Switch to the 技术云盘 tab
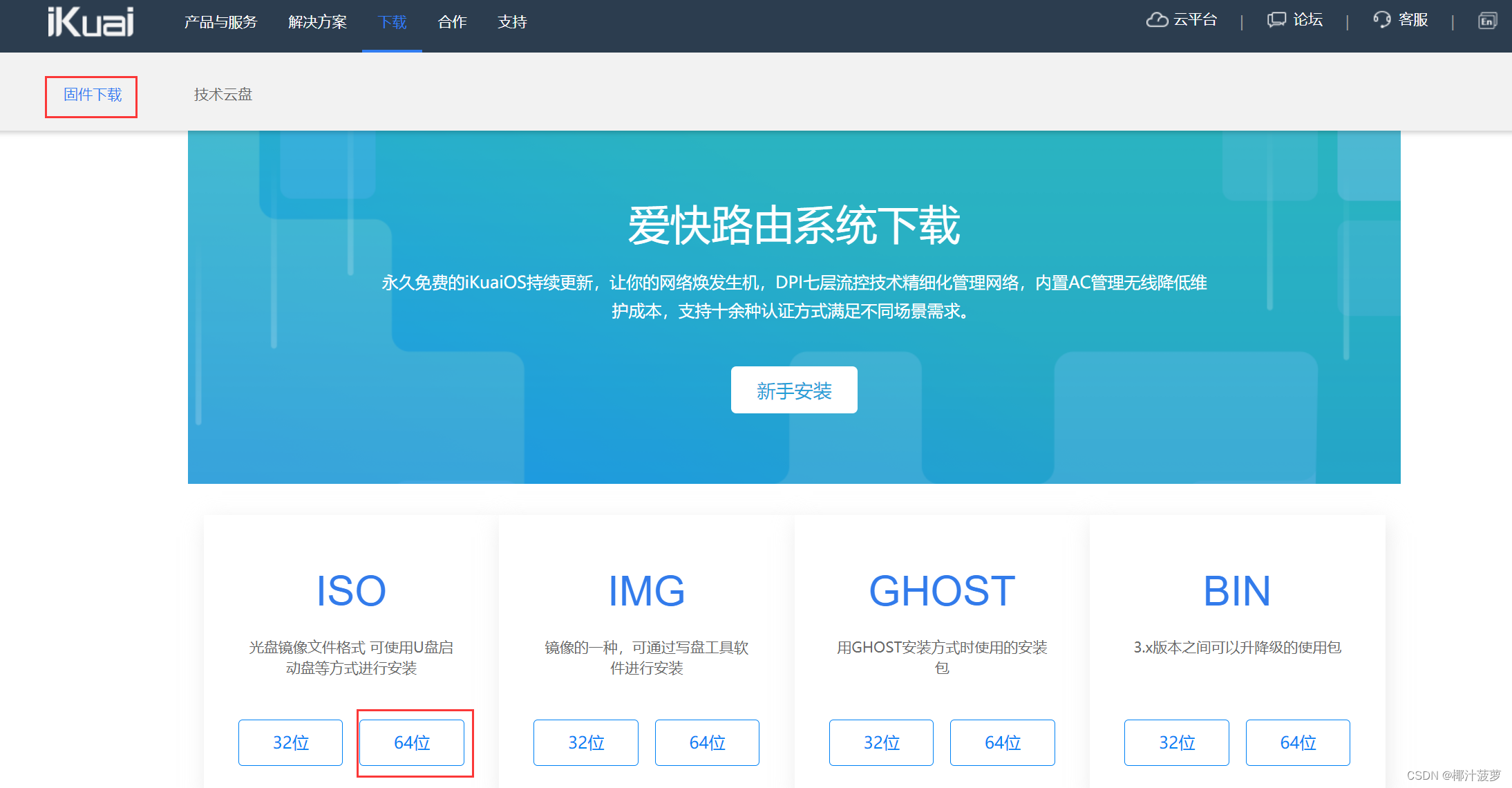The height and width of the screenshot is (788, 1512). tap(223, 95)
